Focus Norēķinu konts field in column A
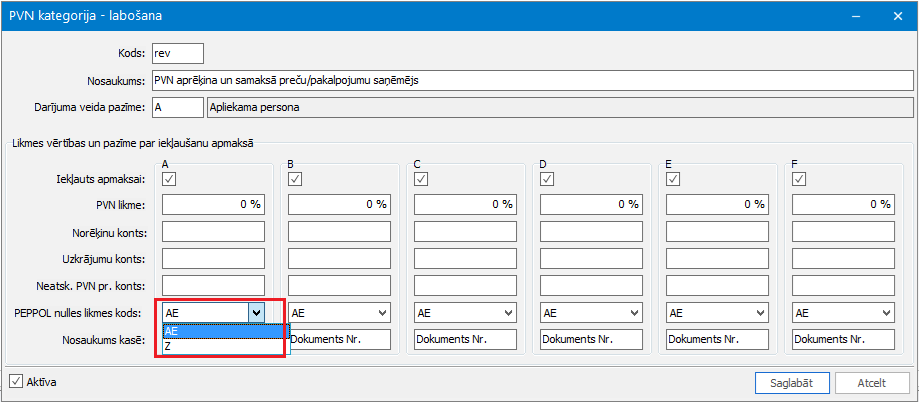919x402 pixels. click(213, 231)
